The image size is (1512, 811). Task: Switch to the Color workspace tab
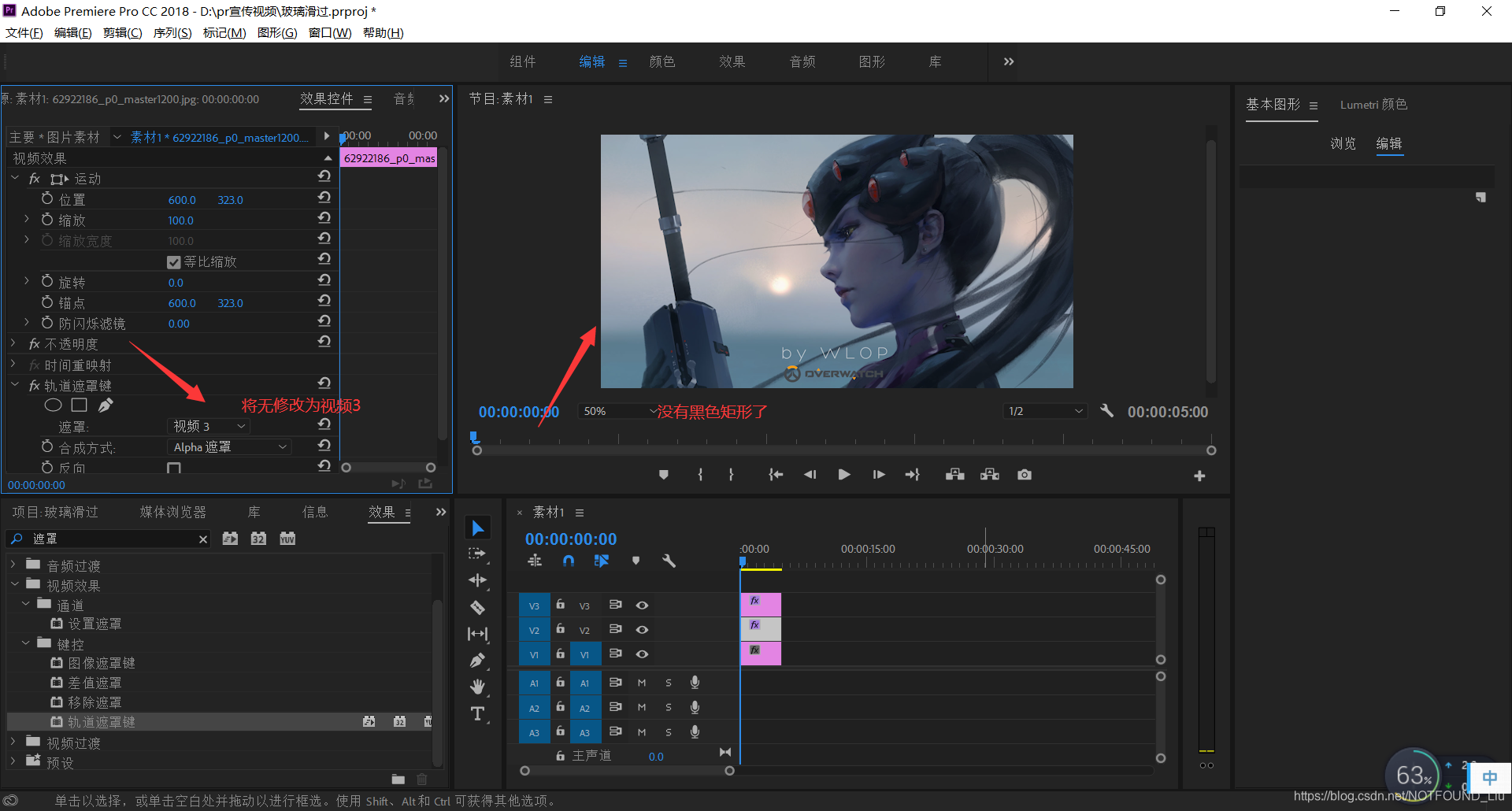coord(662,61)
